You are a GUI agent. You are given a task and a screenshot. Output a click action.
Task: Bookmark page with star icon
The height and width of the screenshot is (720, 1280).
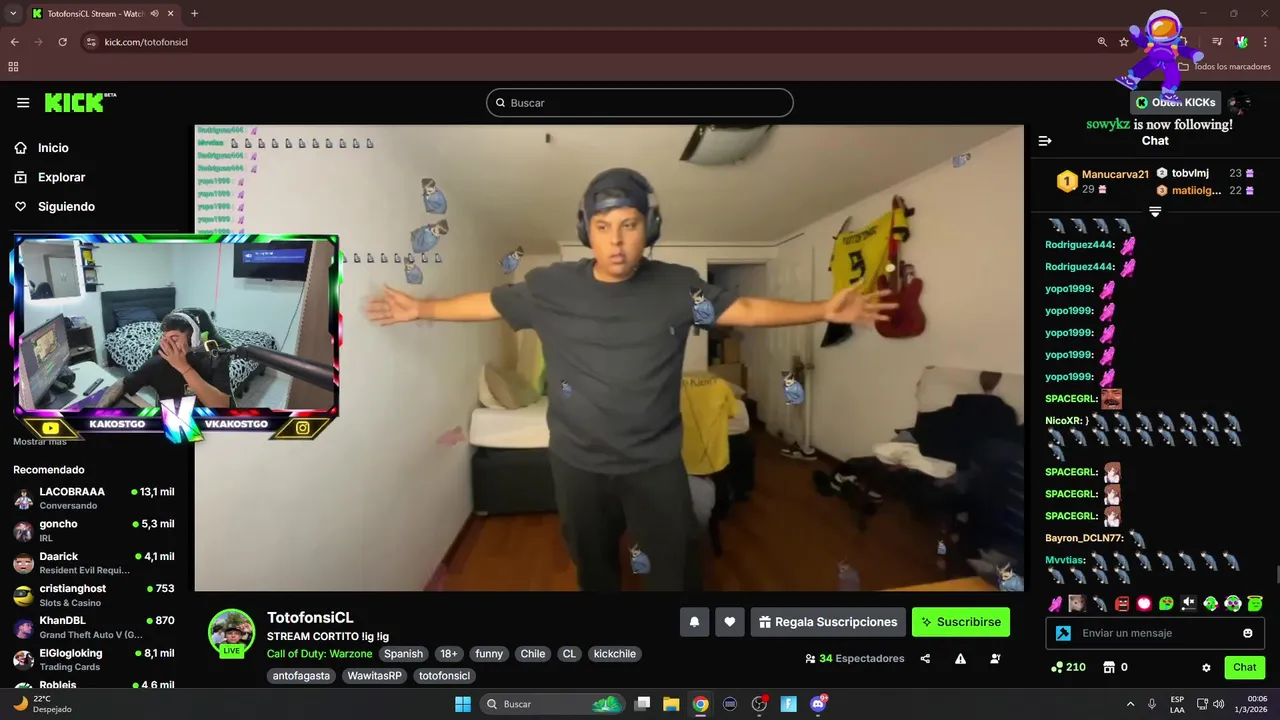[1124, 42]
